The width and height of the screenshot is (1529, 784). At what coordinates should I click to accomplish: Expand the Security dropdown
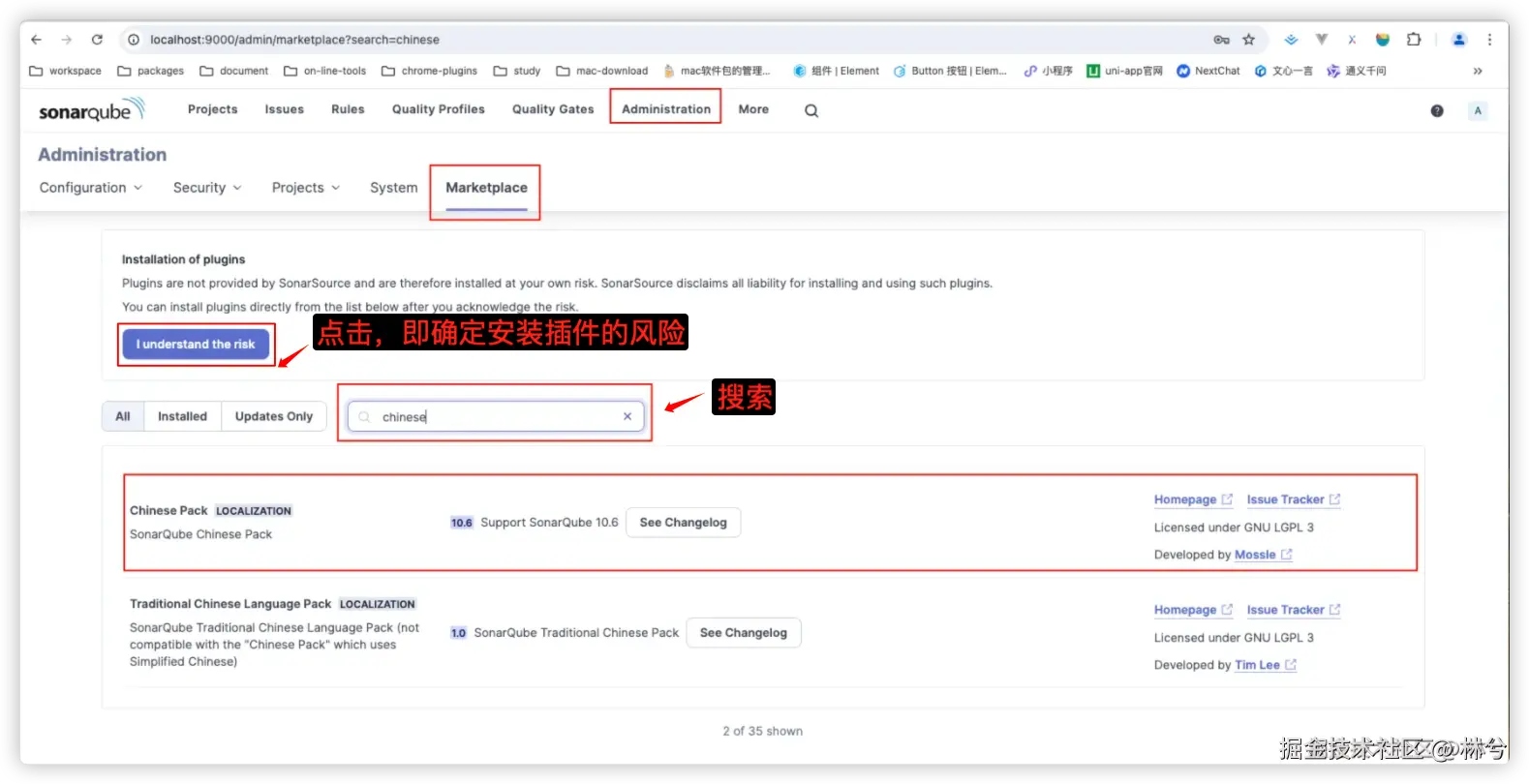tap(207, 188)
